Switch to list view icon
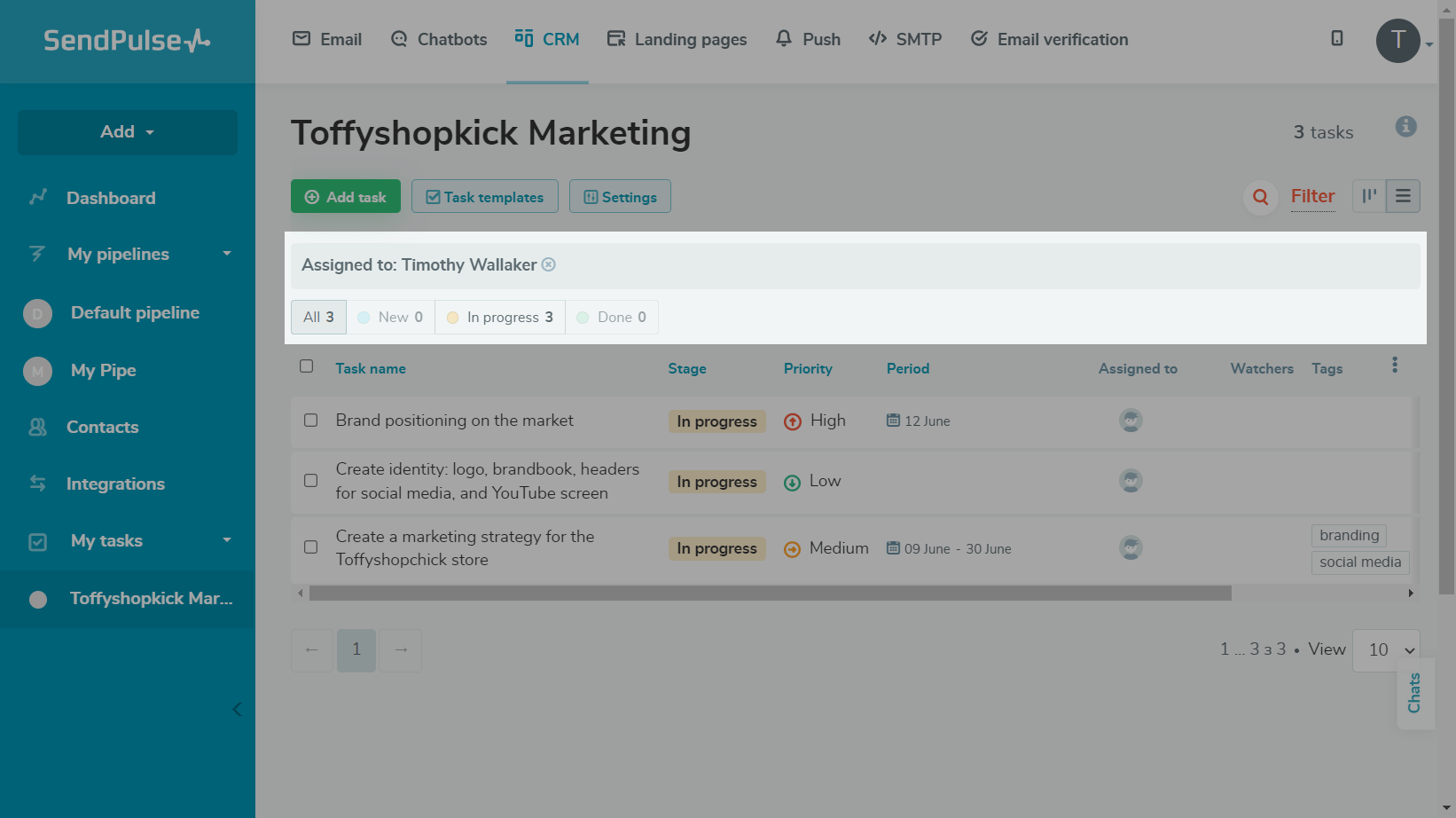This screenshot has width=1456, height=818. click(x=1403, y=196)
